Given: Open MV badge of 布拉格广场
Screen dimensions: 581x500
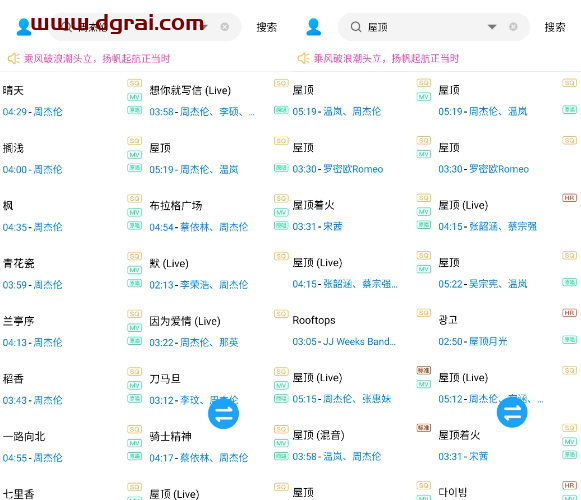Looking at the screenshot, I should [x=281, y=212].
